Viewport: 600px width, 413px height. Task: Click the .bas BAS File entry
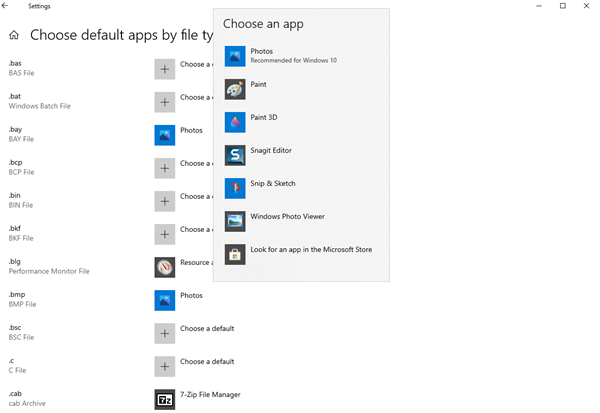pyautogui.click(x=21, y=68)
